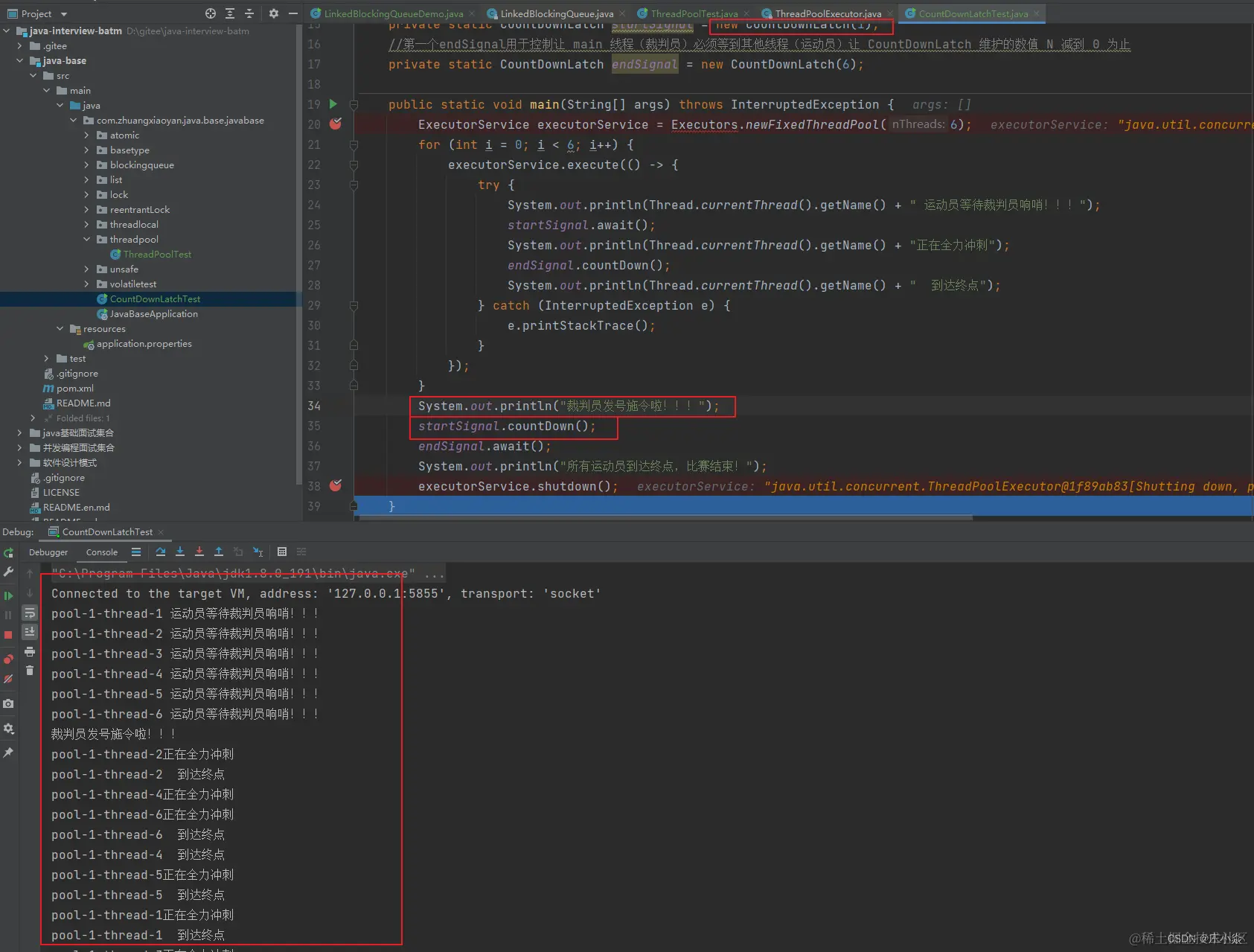Fold the for loop at line 21

tap(354, 145)
